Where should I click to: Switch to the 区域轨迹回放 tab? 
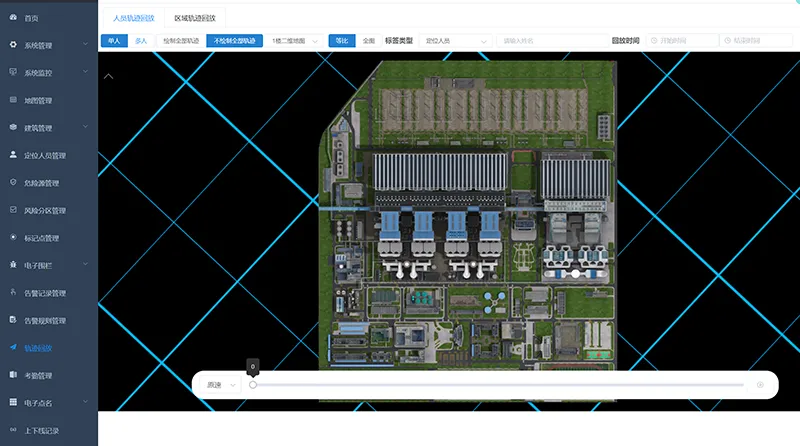(195, 18)
